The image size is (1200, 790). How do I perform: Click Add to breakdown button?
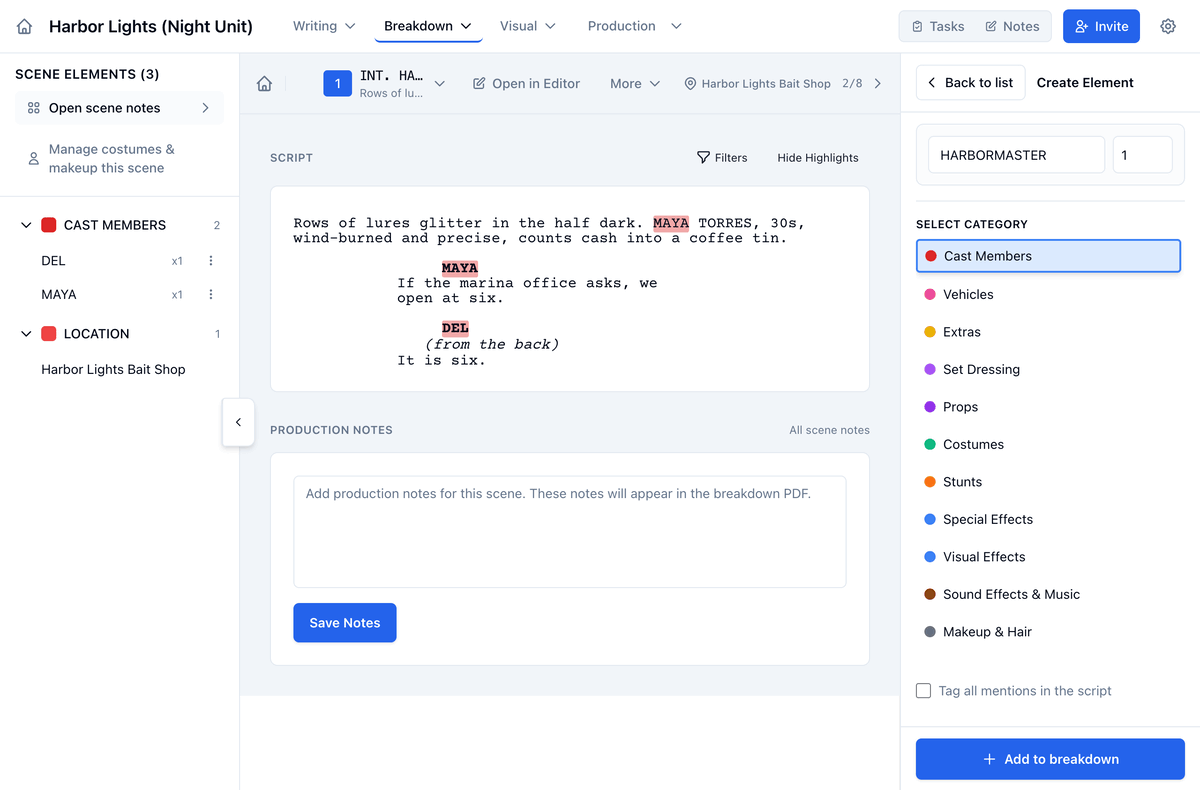pyautogui.click(x=1050, y=759)
